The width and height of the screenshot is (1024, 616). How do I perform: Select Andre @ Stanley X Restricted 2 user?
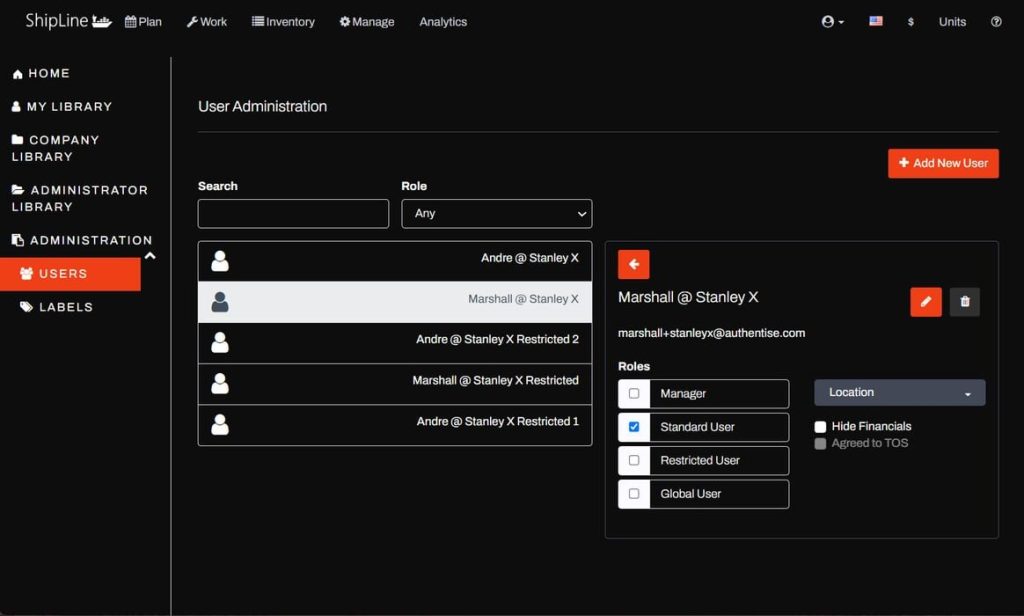[395, 340]
